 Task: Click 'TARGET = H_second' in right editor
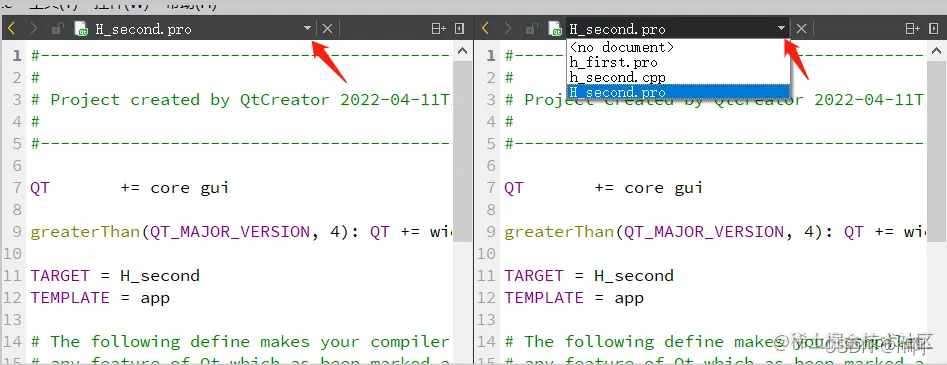[589, 276]
